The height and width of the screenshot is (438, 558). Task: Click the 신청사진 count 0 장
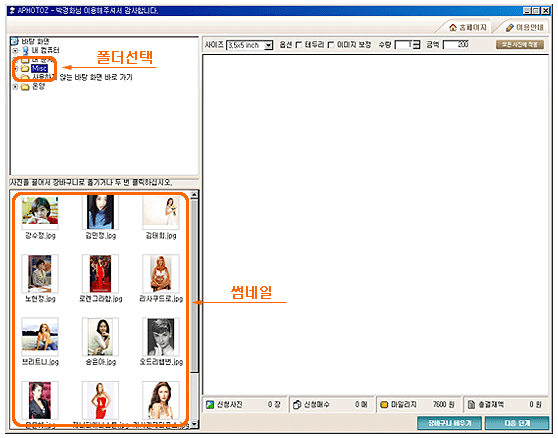274,405
